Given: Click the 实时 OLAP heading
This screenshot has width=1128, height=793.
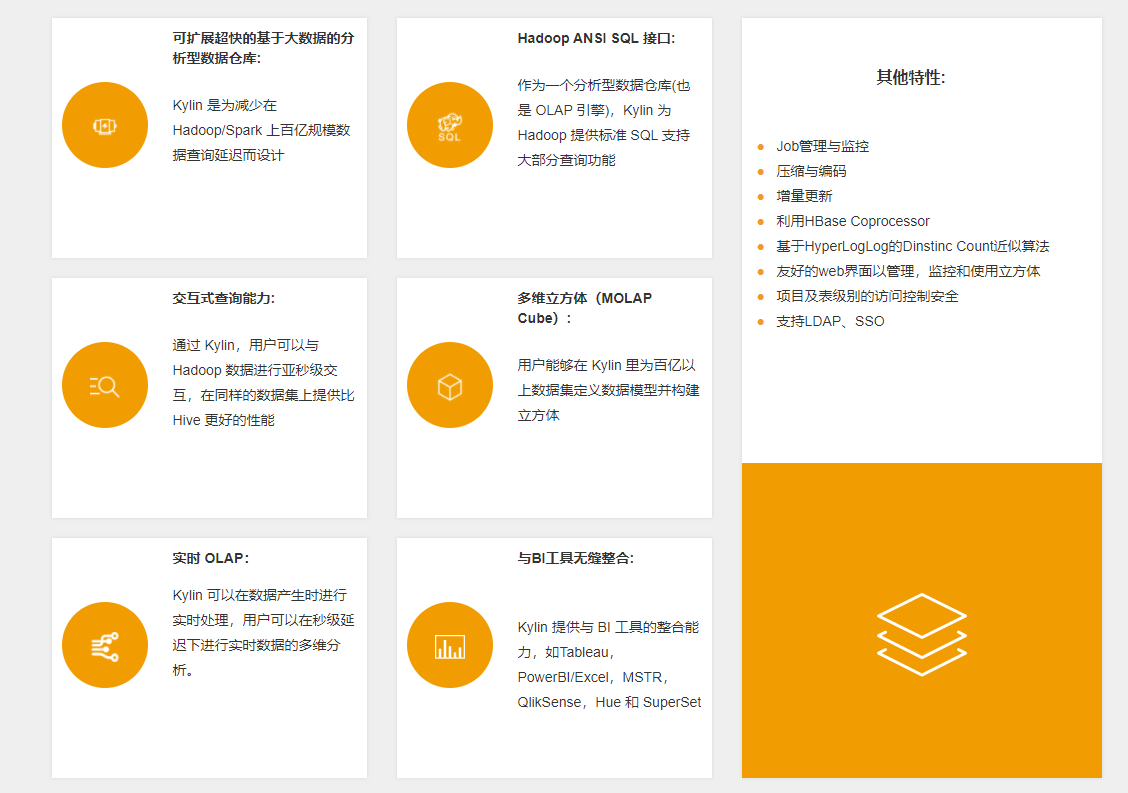Looking at the screenshot, I should pos(210,558).
